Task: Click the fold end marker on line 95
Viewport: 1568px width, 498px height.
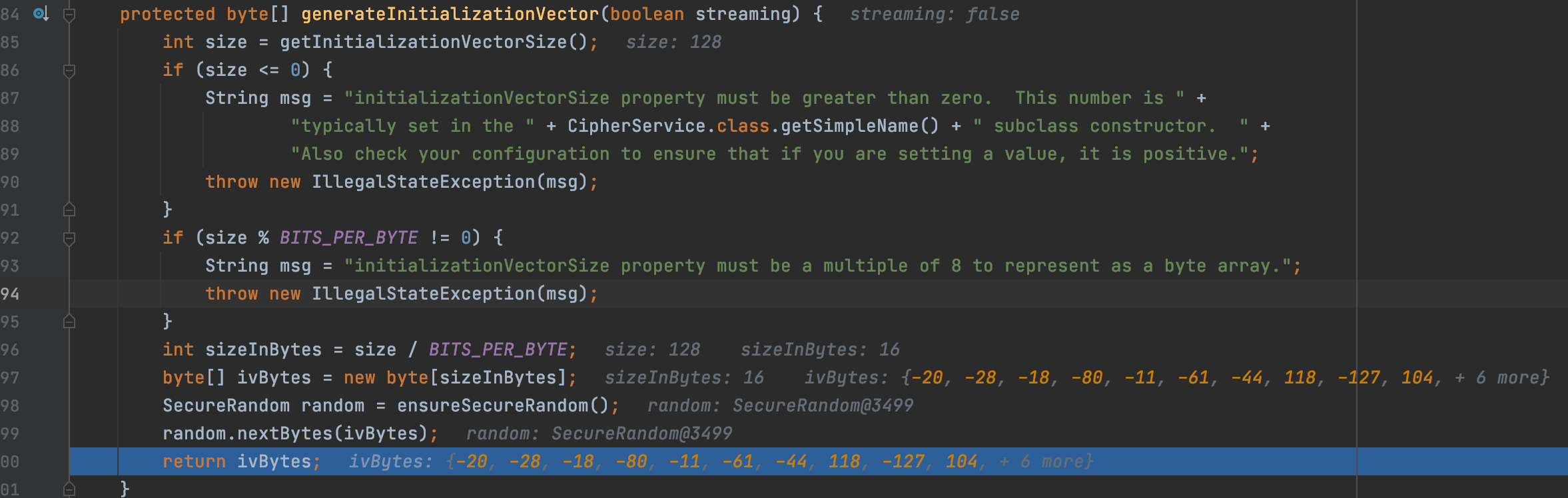Action: (69, 322)
